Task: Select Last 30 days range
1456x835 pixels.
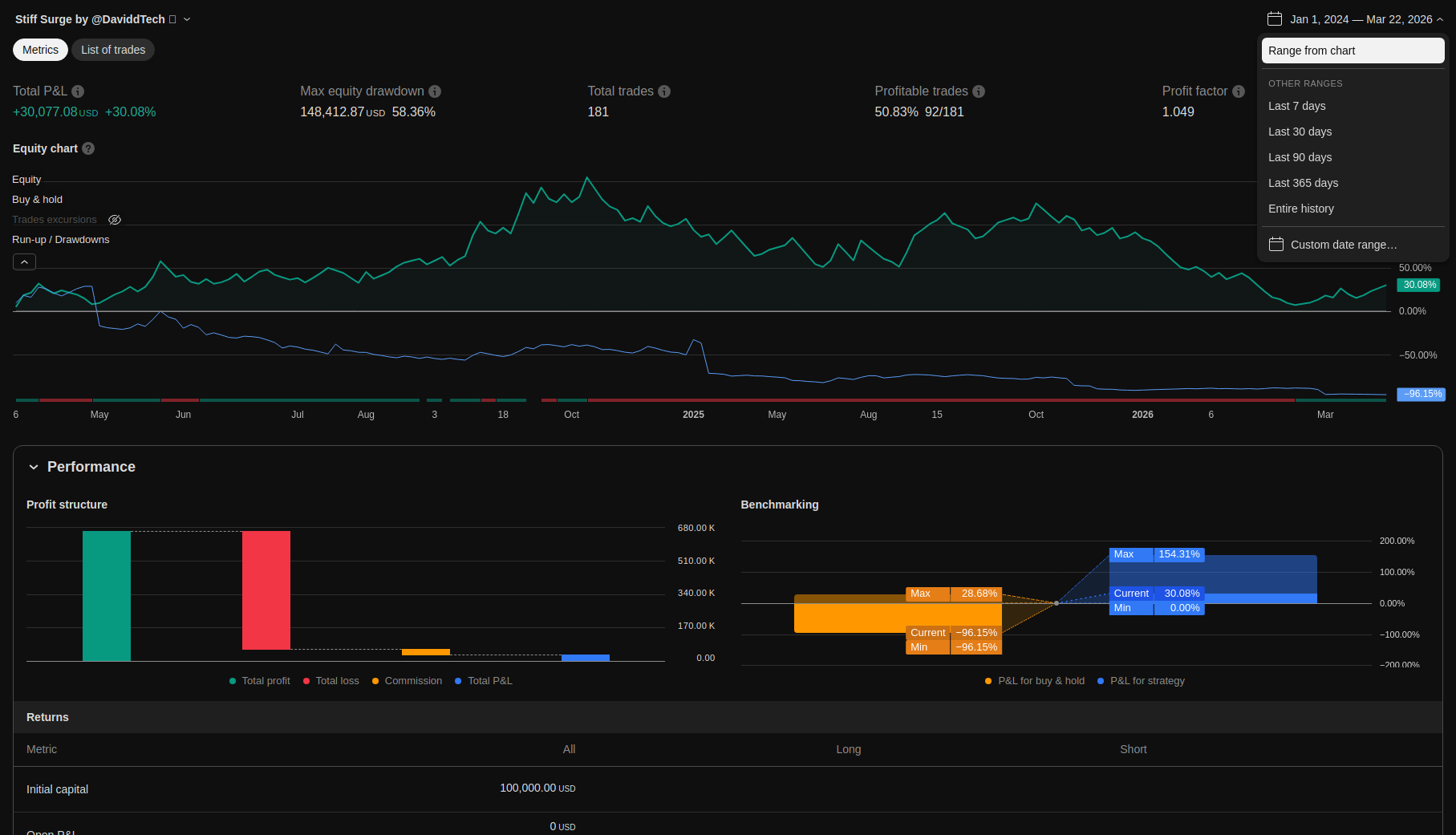Action: (x=1300, y=132)
